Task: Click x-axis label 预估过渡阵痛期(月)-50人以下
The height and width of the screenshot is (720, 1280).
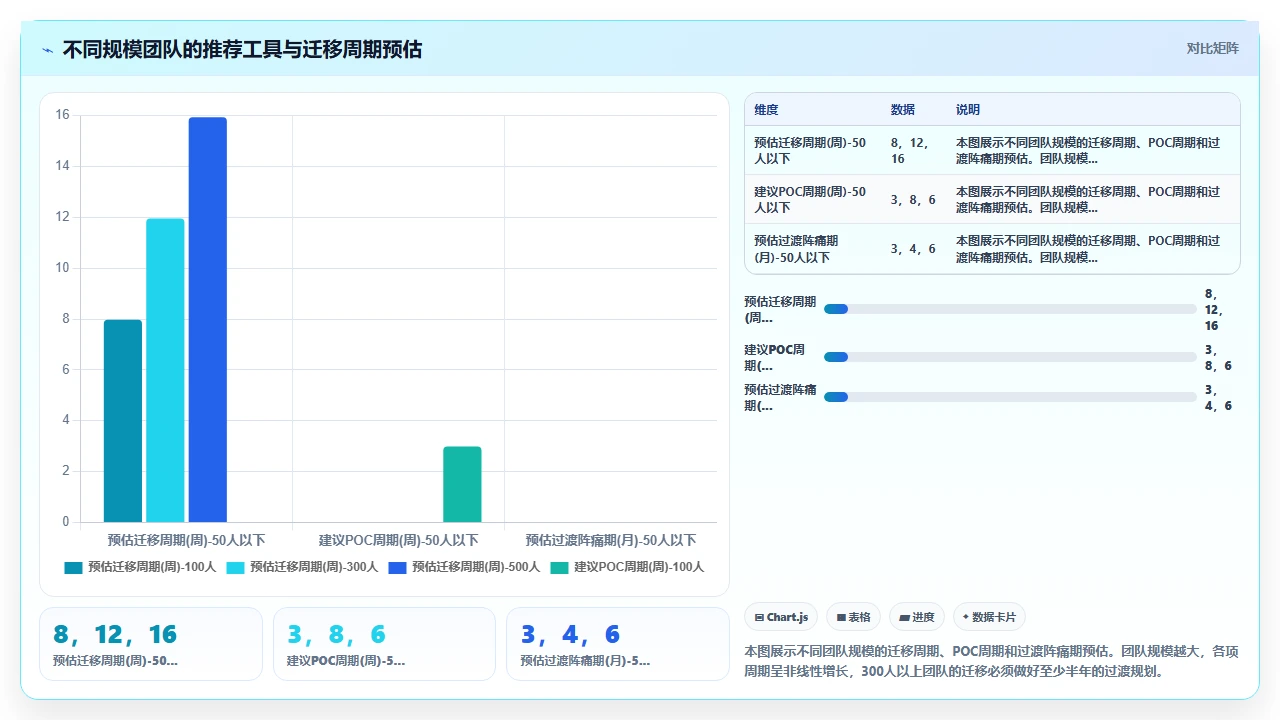Action: [x=610, y=540]
